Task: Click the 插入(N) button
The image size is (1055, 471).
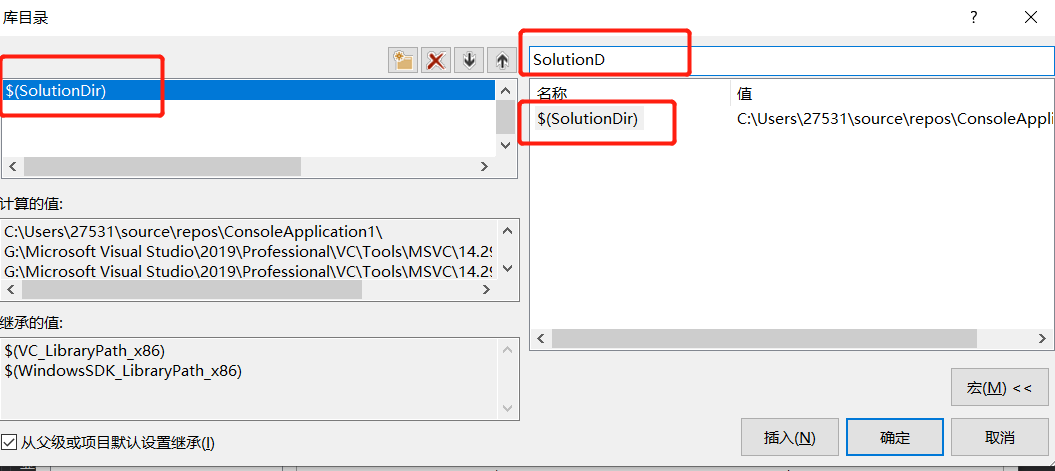Action: coord(790,437)
